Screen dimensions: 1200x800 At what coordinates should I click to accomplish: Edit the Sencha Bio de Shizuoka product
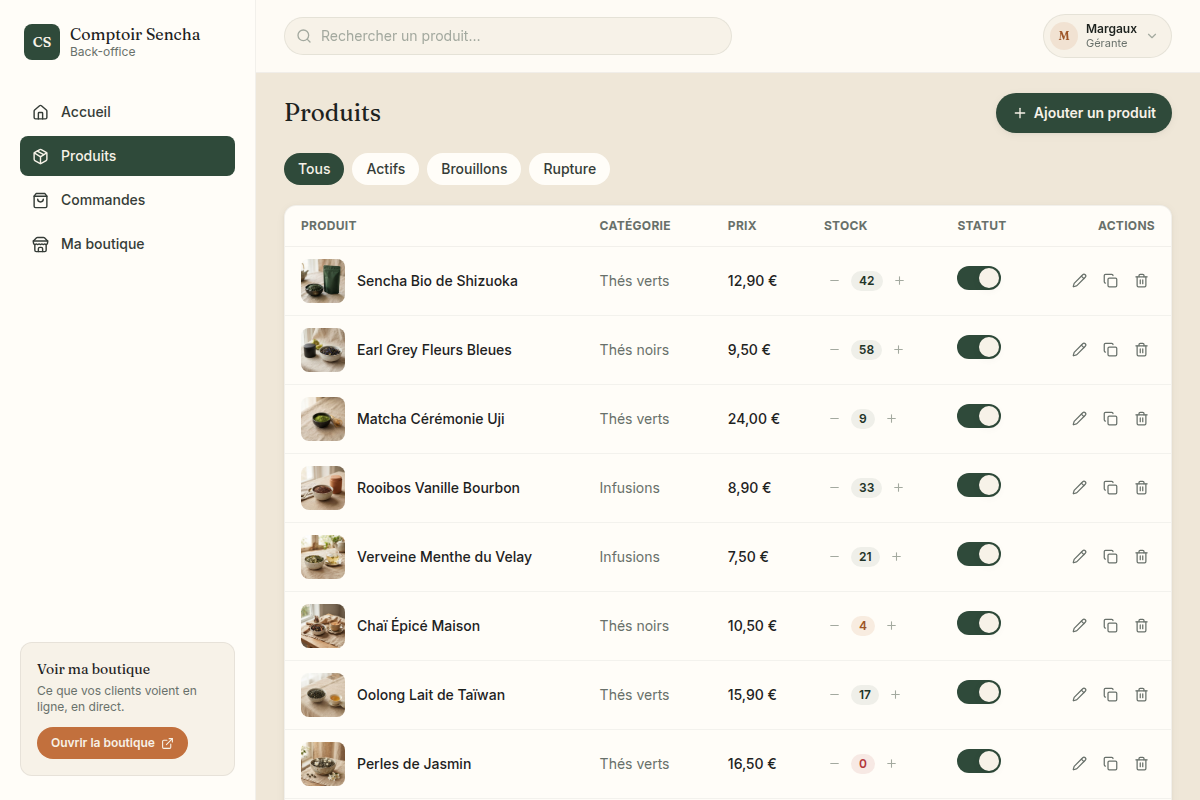(1079, 281)
